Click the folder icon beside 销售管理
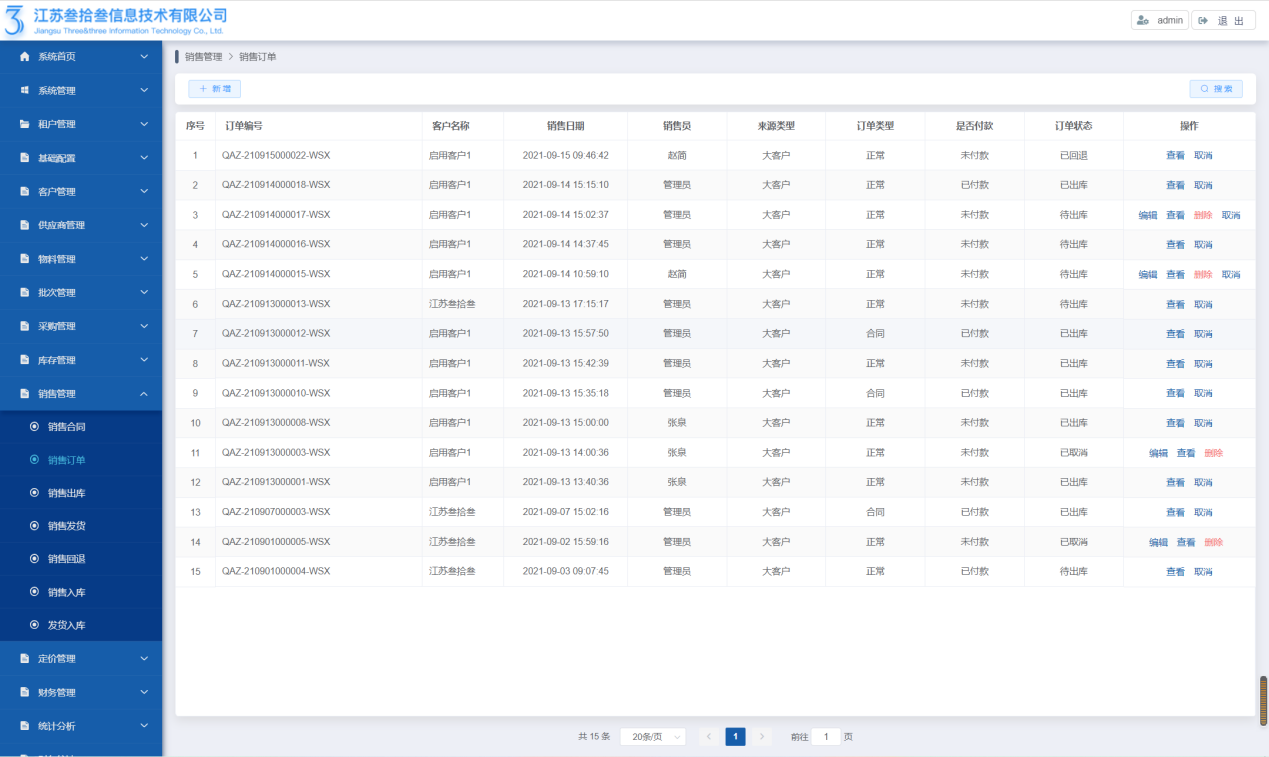The width and height of the screenshot is (1269, 757). click(x=25, y=394)
